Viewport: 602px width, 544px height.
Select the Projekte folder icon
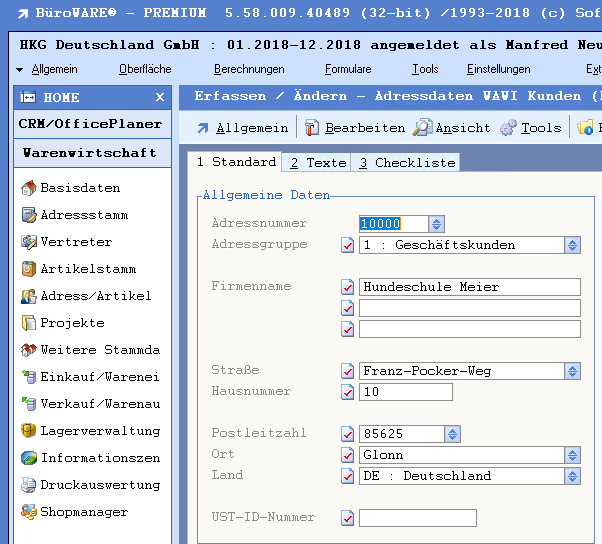28,323
